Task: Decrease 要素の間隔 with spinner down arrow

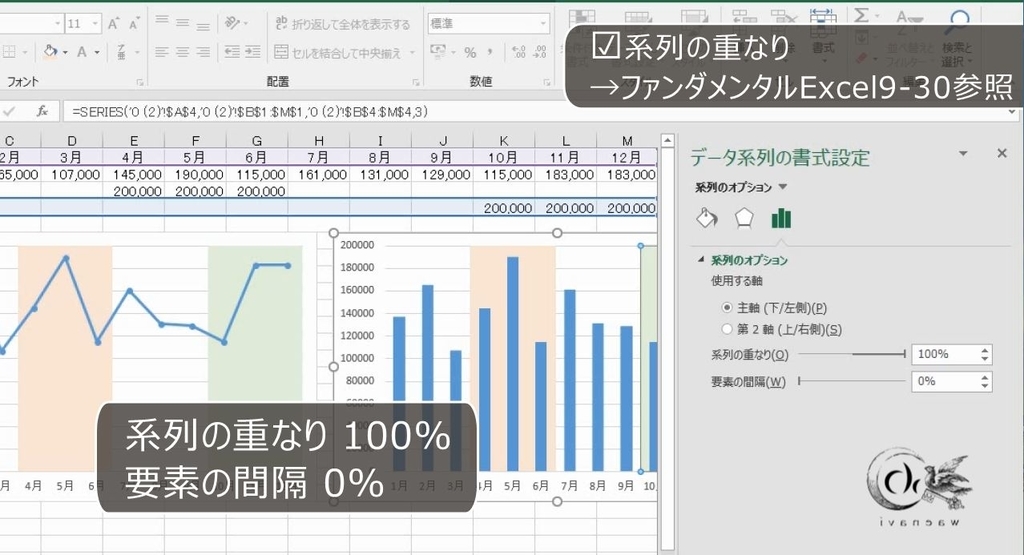Action: click(x=985, y=386)
